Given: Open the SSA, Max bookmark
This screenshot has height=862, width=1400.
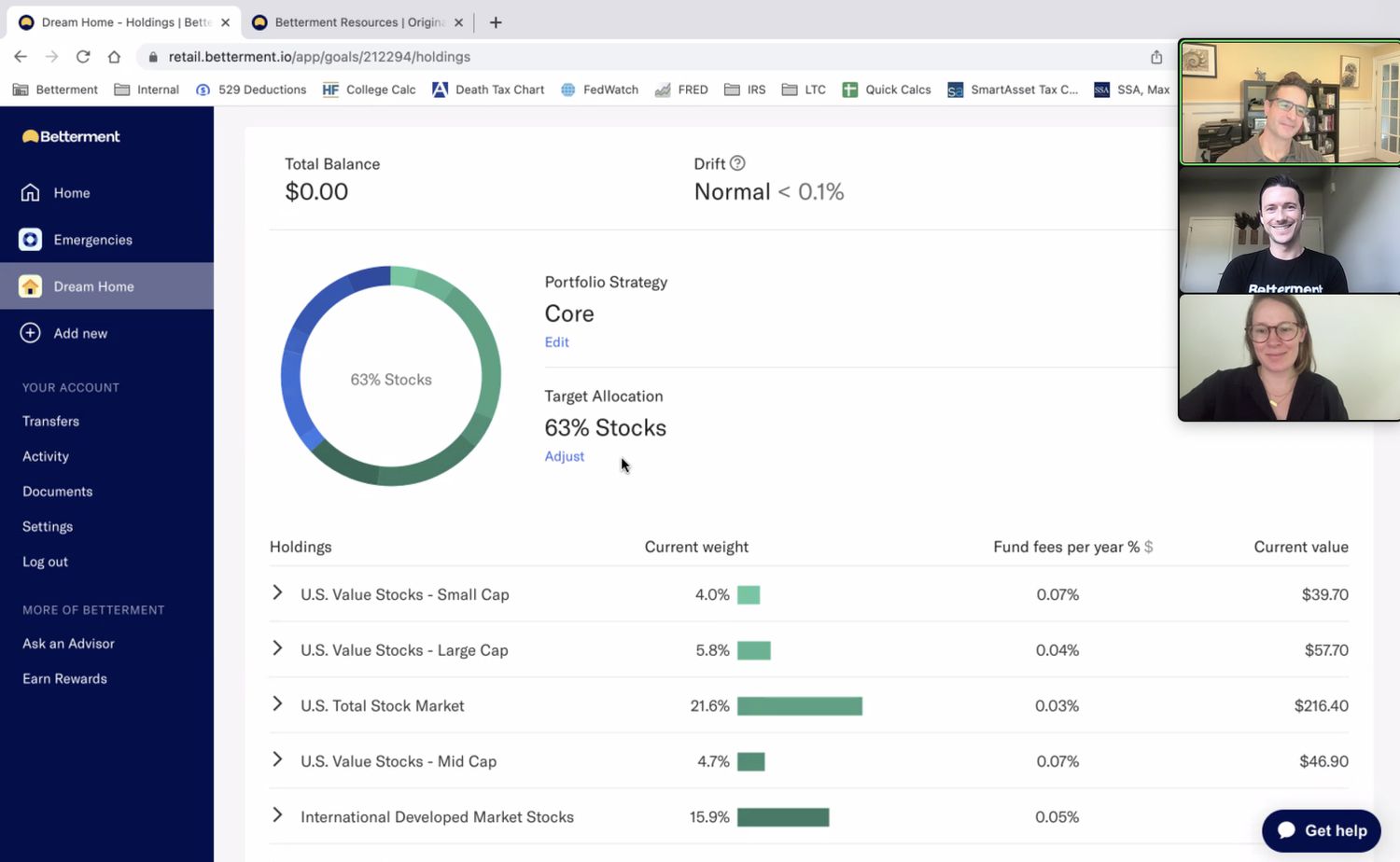Looking at the screenshot, I should coord(1131,90).
